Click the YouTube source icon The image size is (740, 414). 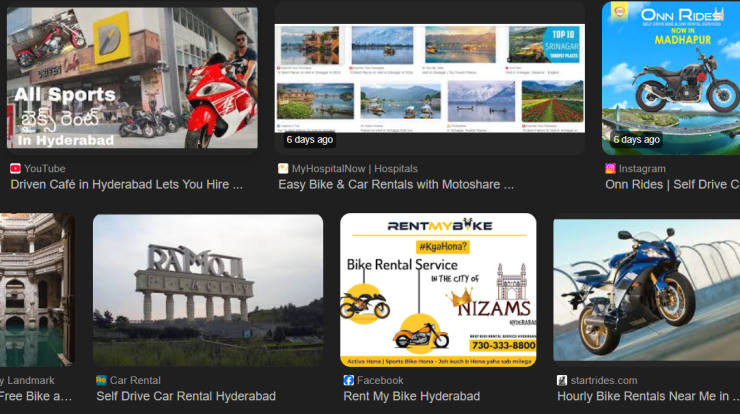click(x=15, y=169)
